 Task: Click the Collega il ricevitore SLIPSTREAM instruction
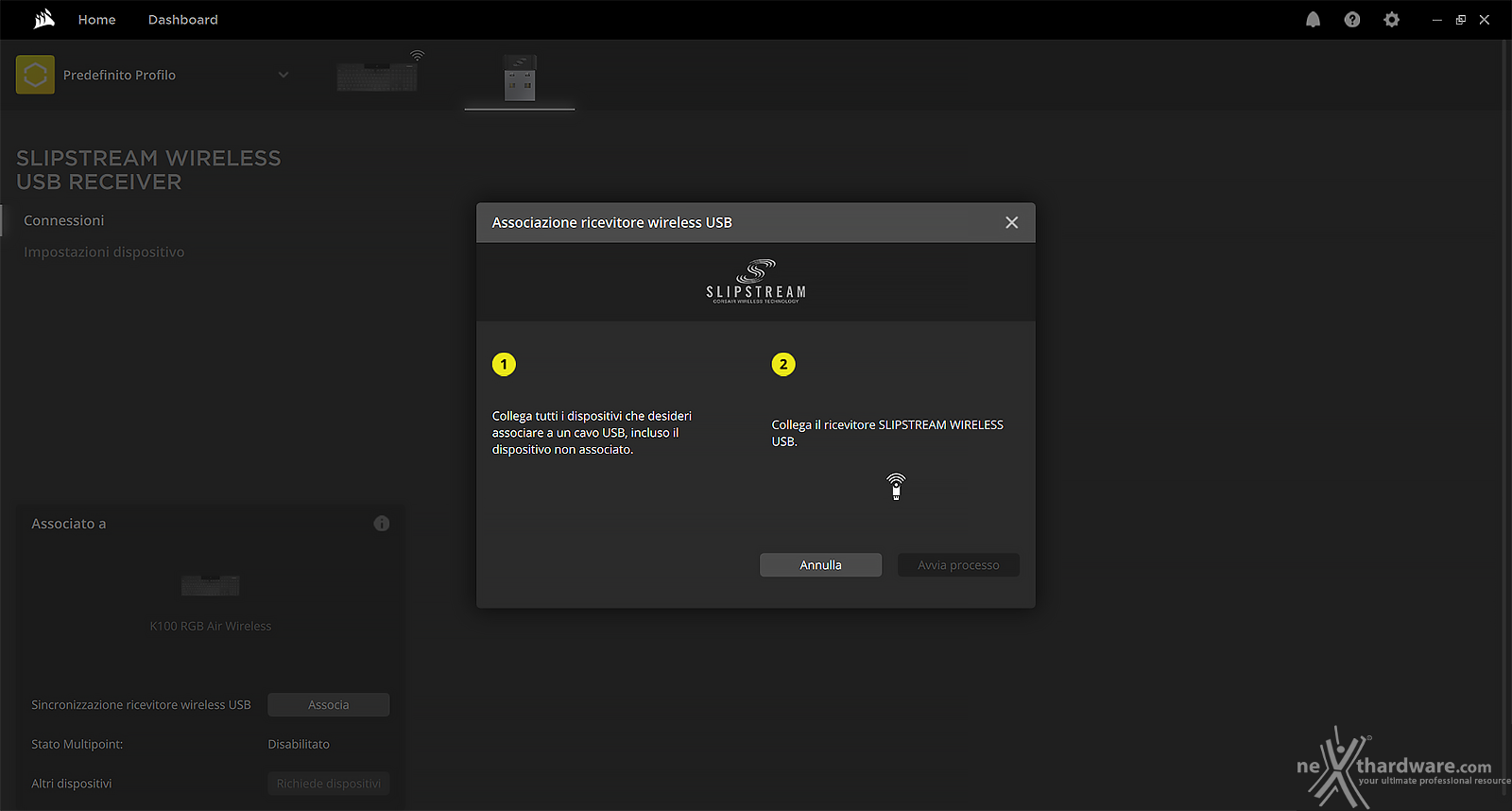[x=887, y=433]
